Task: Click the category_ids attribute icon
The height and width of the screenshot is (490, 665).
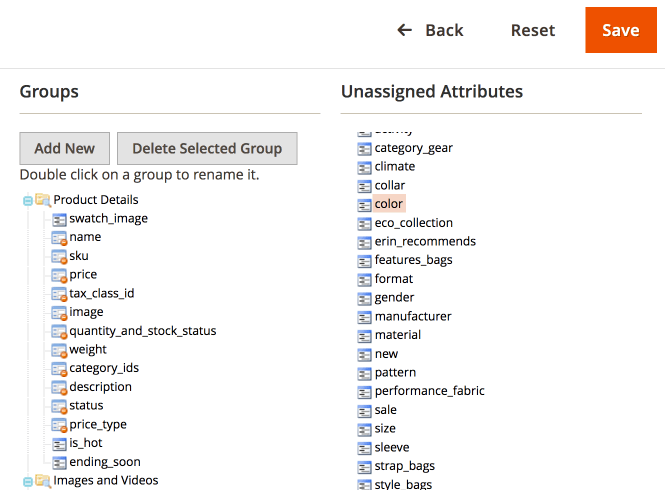Action: (59, 369)
